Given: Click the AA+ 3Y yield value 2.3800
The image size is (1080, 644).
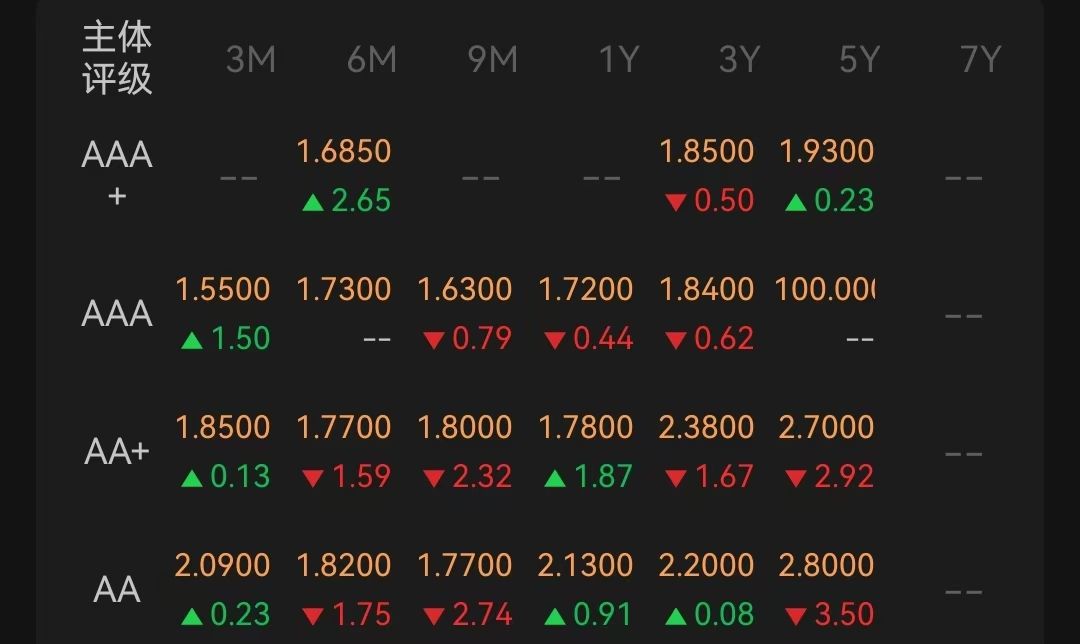Looking at the screenshot, I should point(706,428).
